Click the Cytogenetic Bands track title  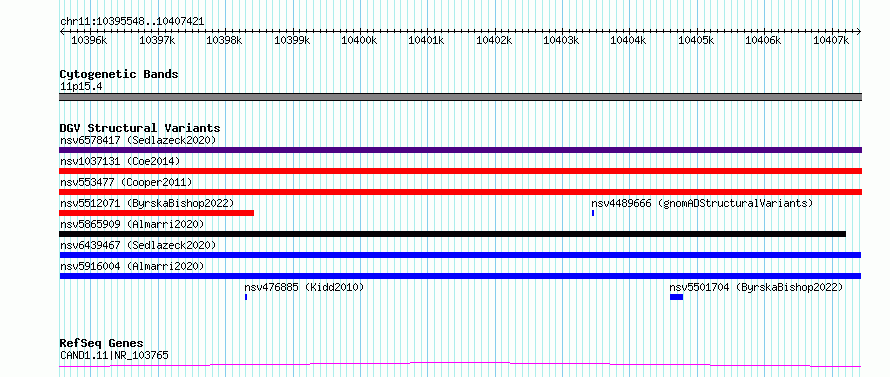[x=119, y=74]
